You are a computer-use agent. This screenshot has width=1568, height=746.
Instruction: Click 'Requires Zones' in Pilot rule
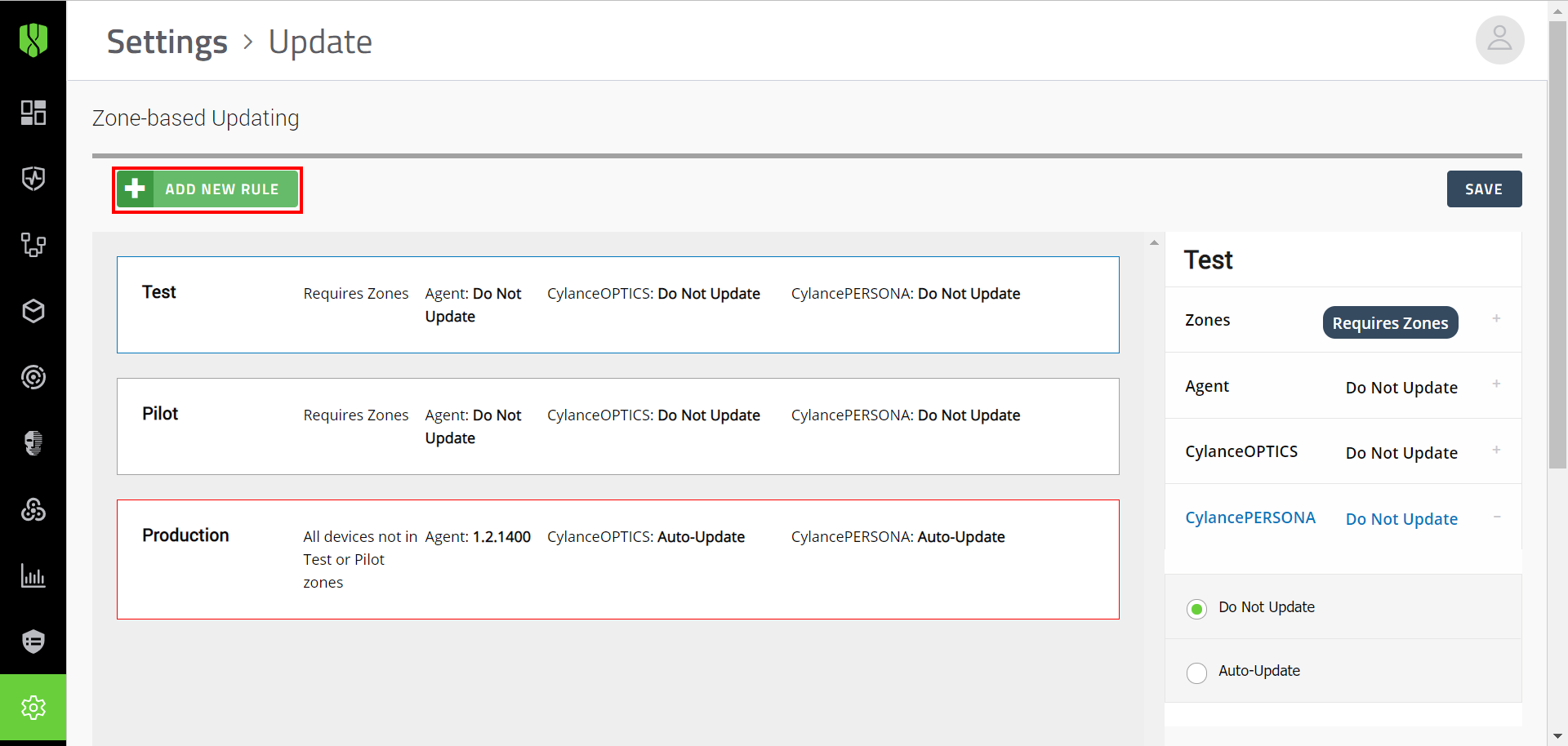pyautogui.click(x=356, y=415)
